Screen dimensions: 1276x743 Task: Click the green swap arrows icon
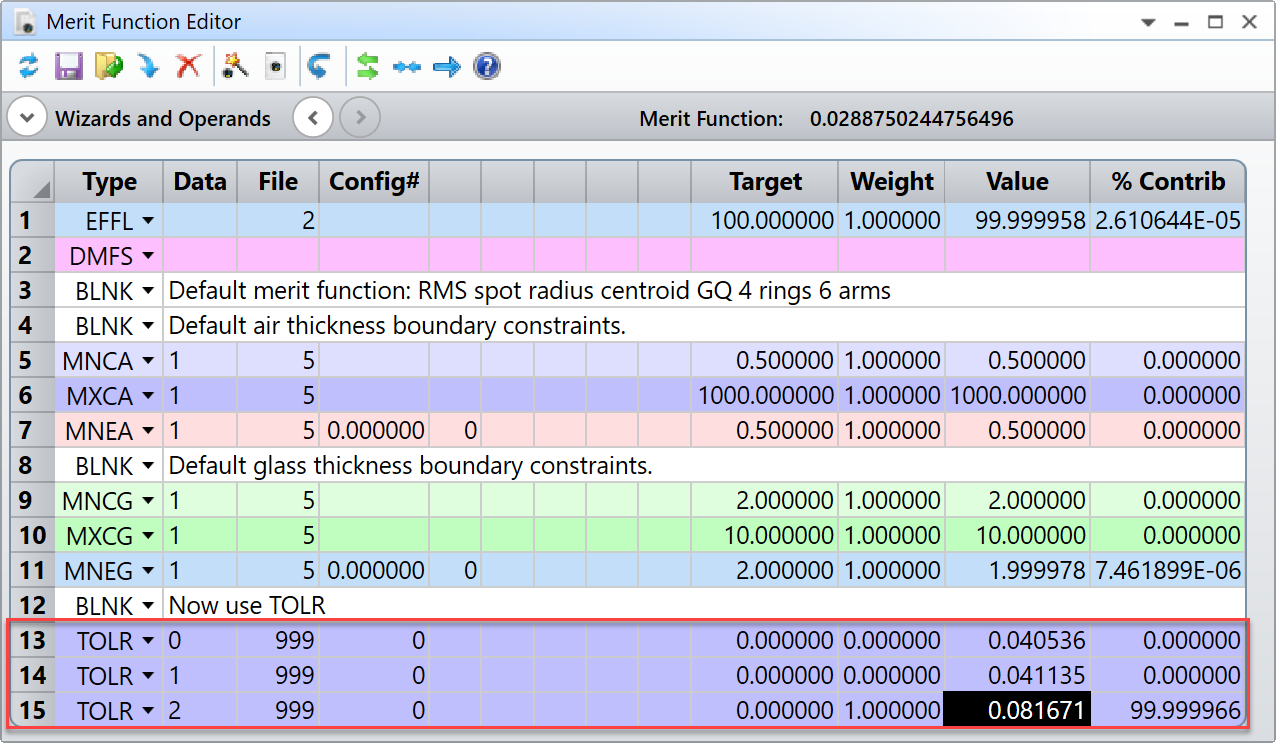(x=367, y=67)
